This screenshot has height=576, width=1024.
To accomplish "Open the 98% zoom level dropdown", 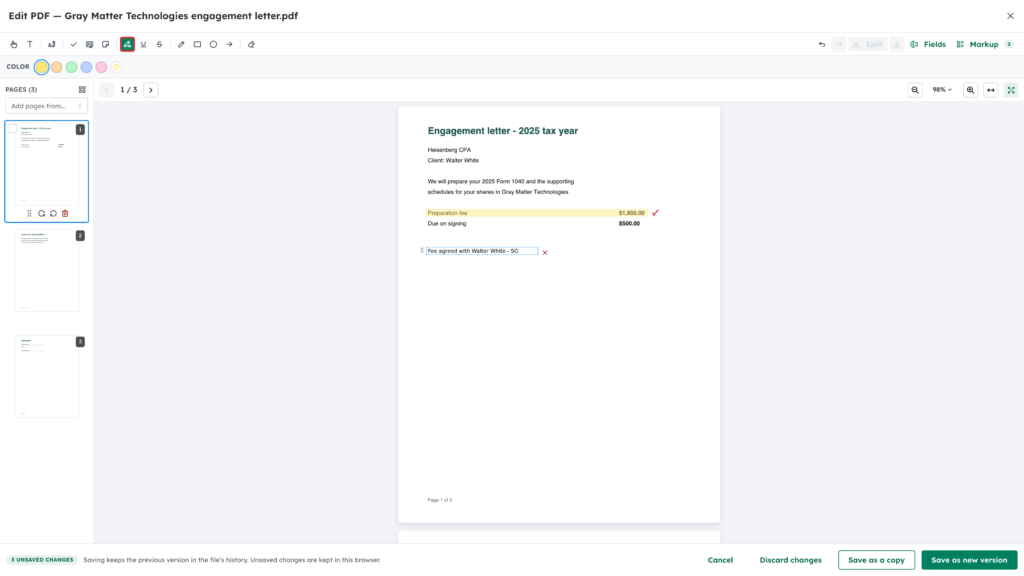I will point(942,90).
